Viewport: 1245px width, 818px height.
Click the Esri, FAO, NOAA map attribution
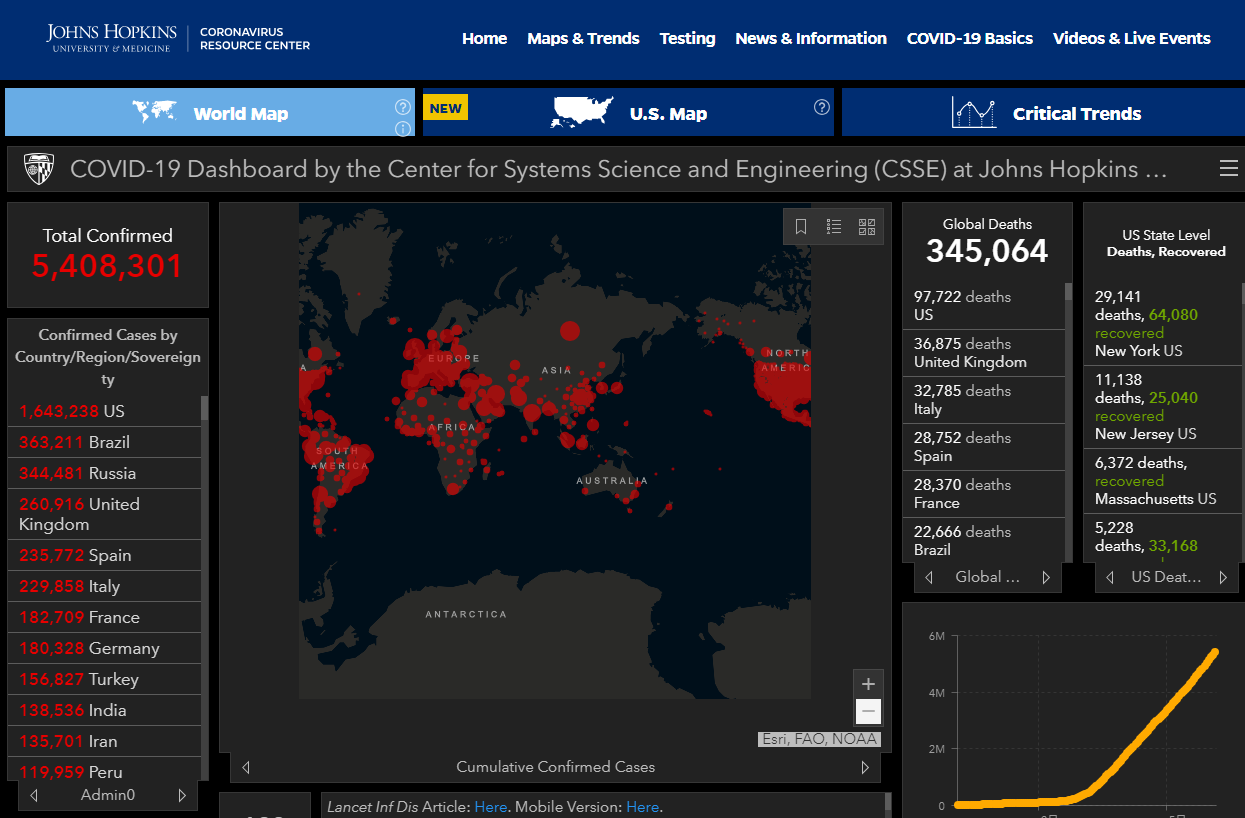(819, 739)
